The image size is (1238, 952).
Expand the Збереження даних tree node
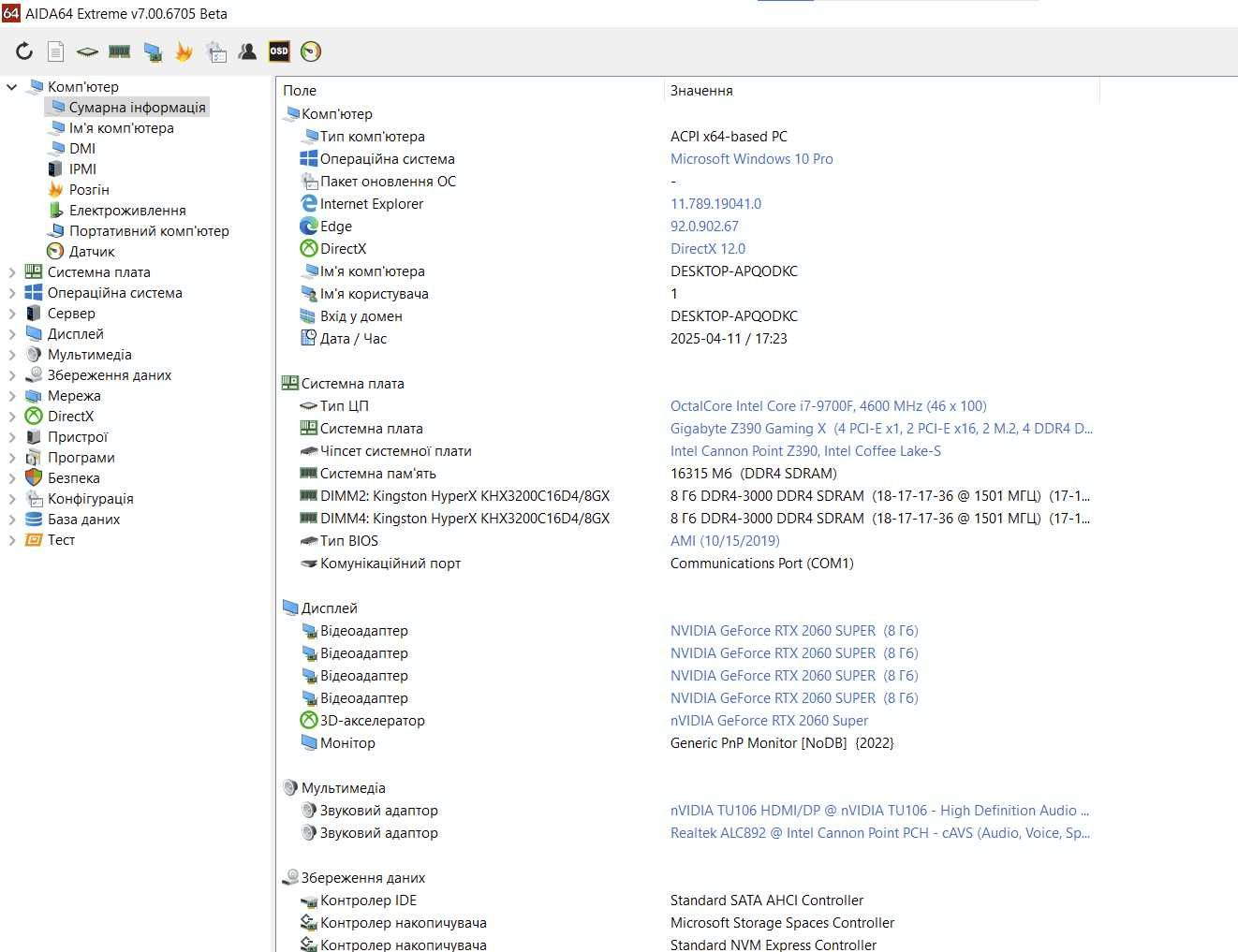pos(12,374)
